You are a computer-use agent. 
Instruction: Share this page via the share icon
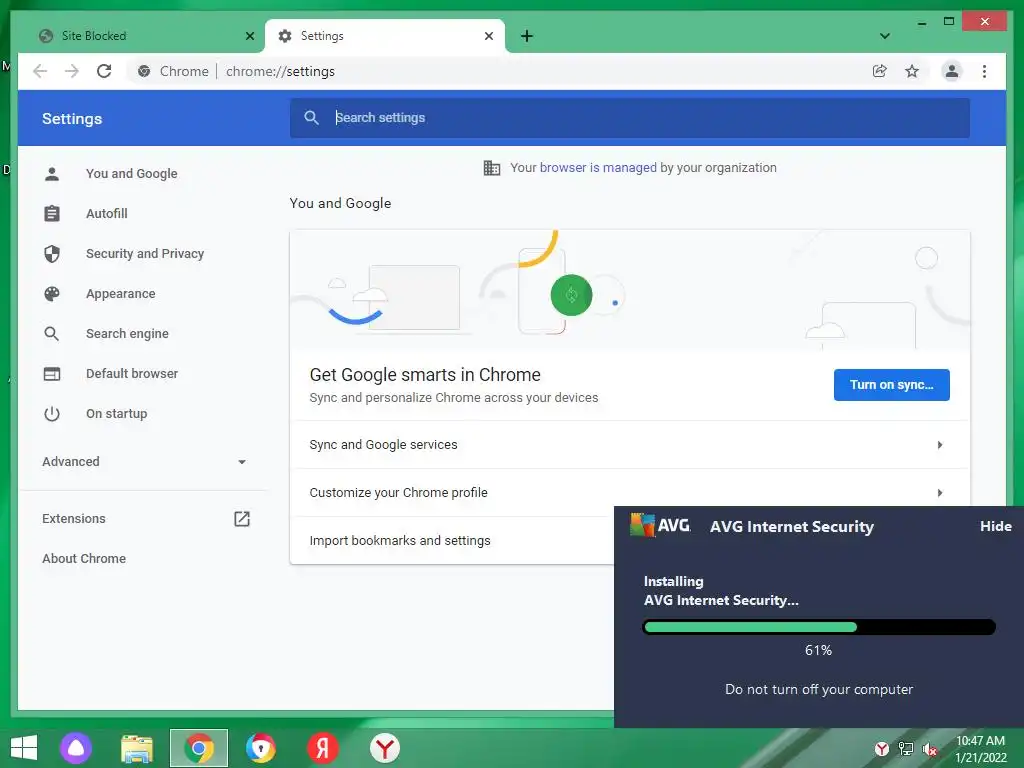880,71
